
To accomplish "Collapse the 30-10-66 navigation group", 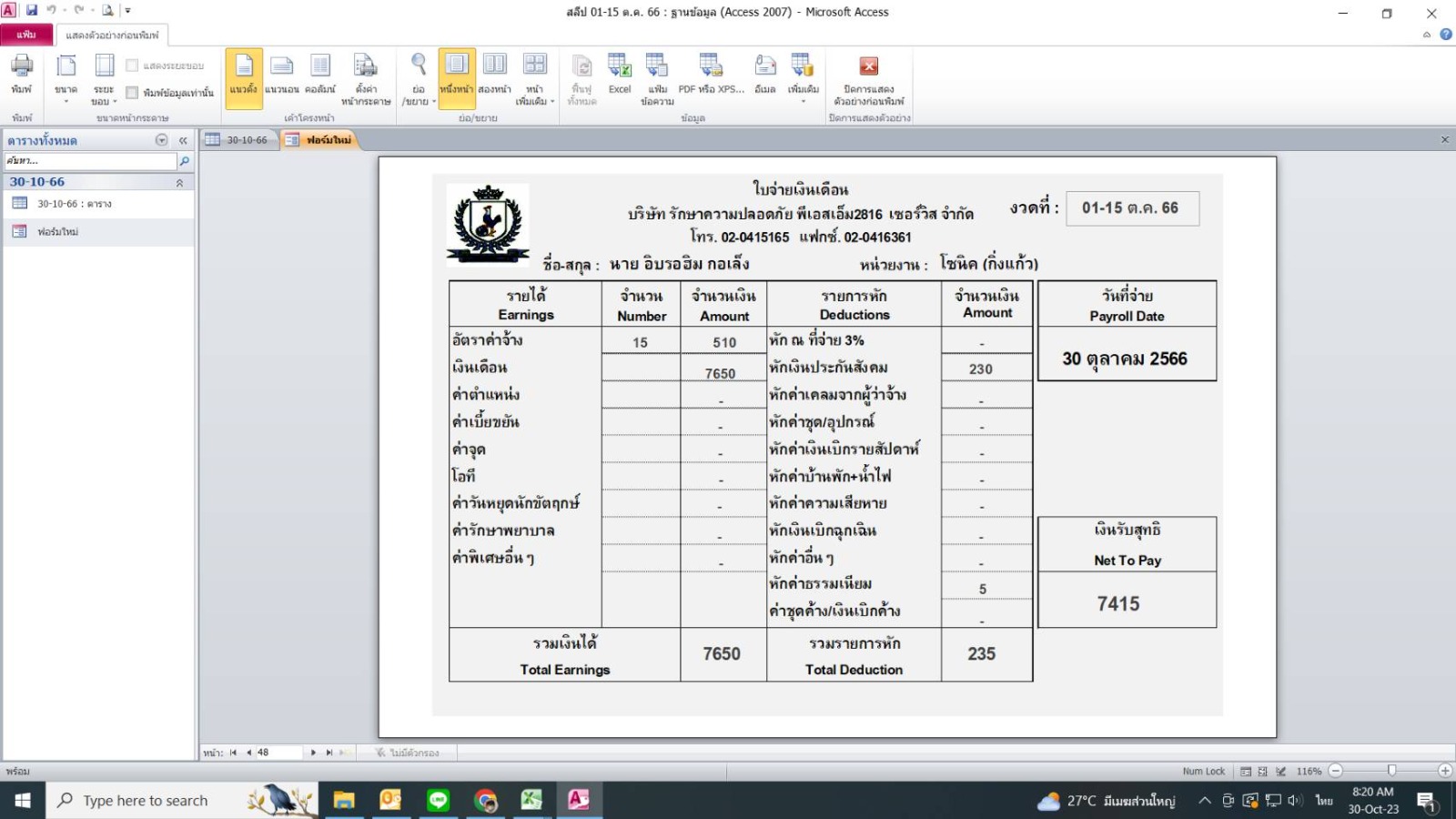I will 179,183.
